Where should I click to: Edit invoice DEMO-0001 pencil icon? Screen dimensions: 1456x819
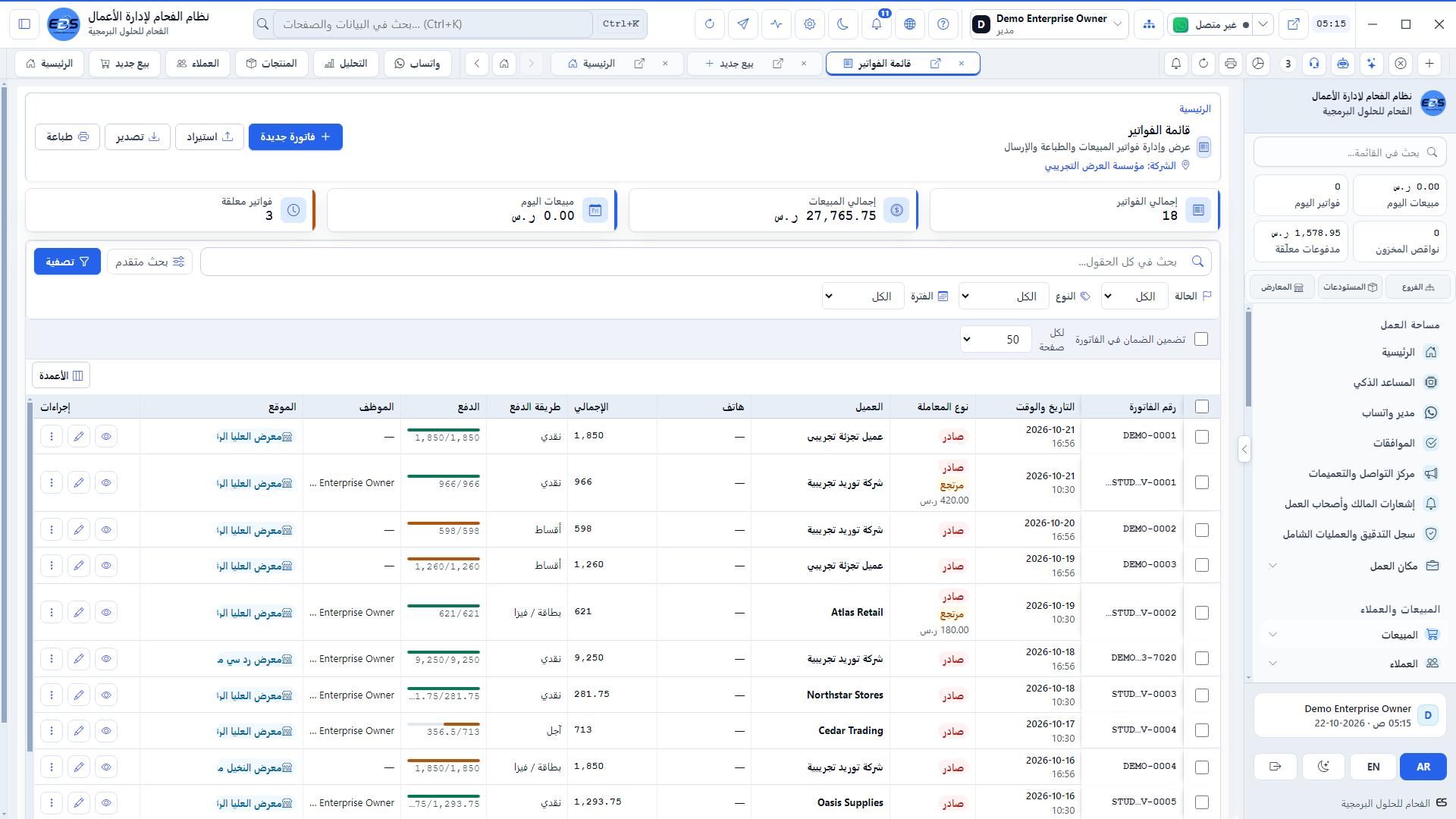[79, 437]
